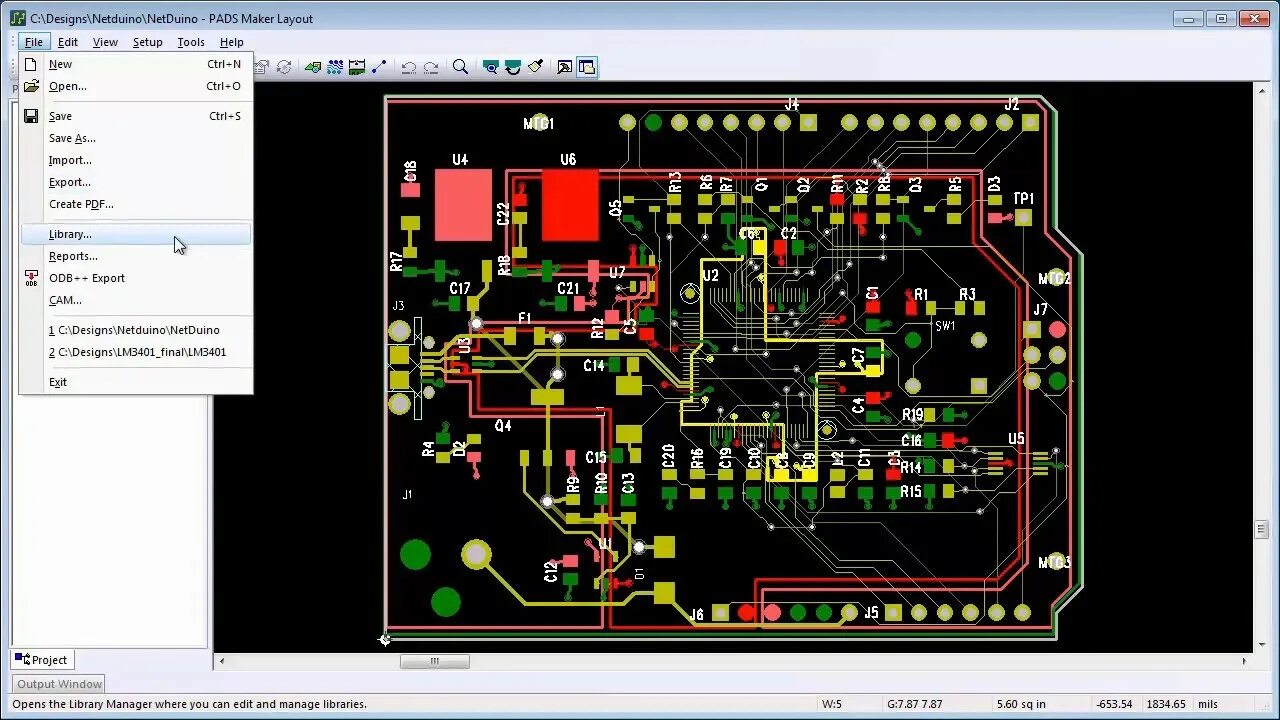Choose Open... from the File menu

(x=135, y=86)
